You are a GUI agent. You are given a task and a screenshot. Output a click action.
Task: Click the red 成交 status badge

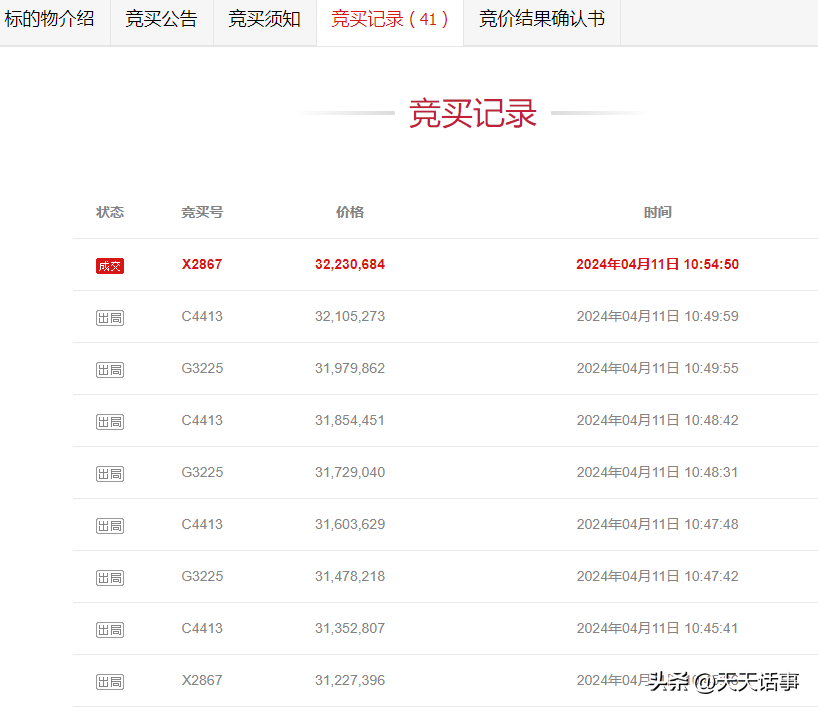point(110,266)
